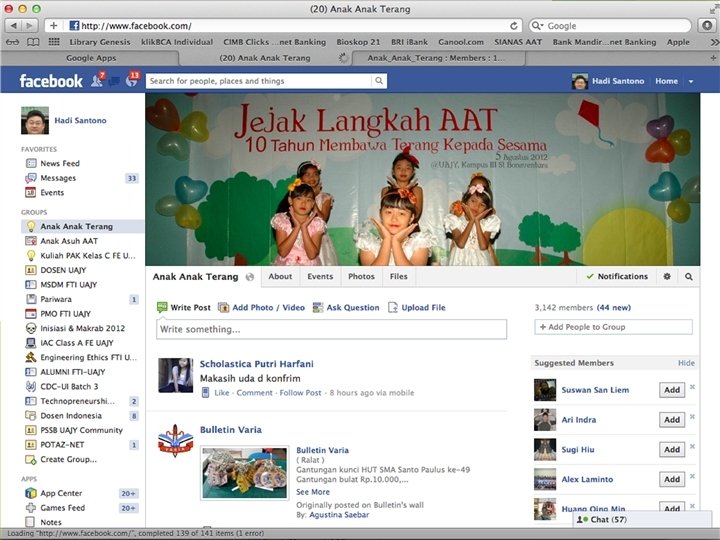Expand Chat (57) panel
Viewport: 720px width, 540px height.
pyautogui.click(x=642, y=519)
